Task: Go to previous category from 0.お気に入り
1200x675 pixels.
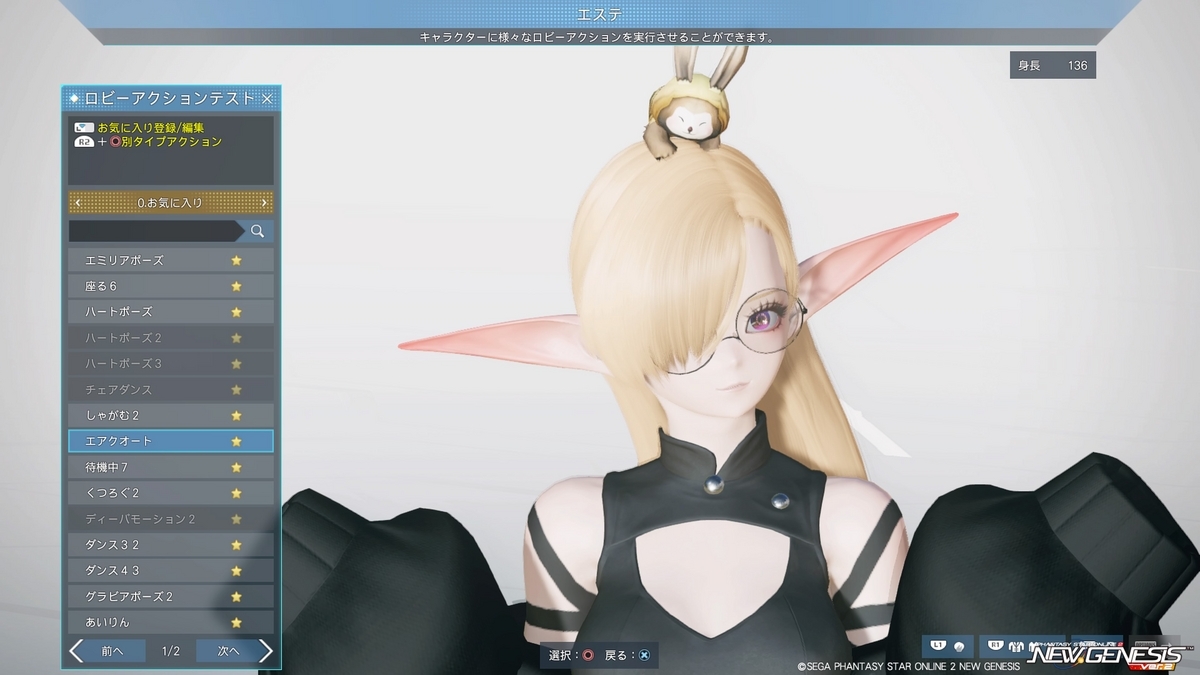Action: pyautogui.click(x=78, y=203)
